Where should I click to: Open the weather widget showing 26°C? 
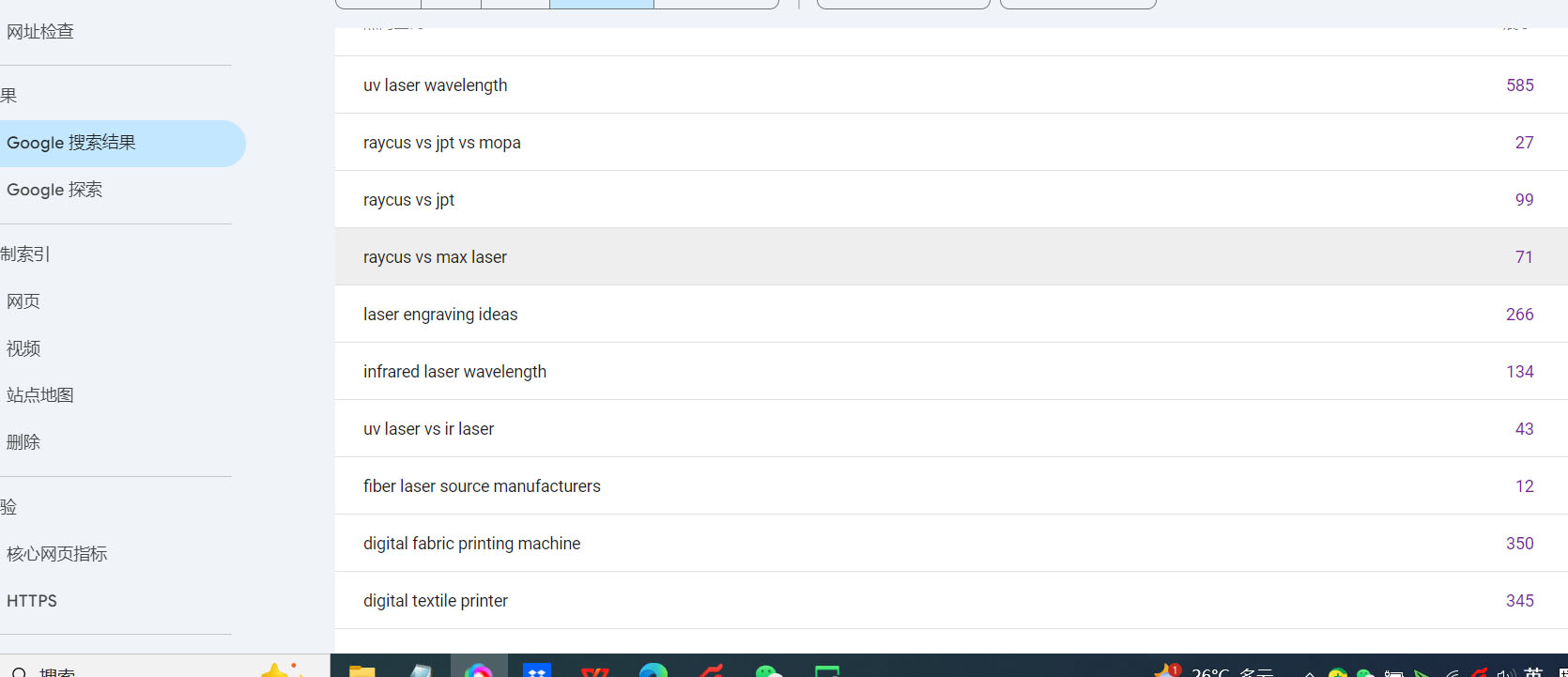click(x=1215, y=670)
